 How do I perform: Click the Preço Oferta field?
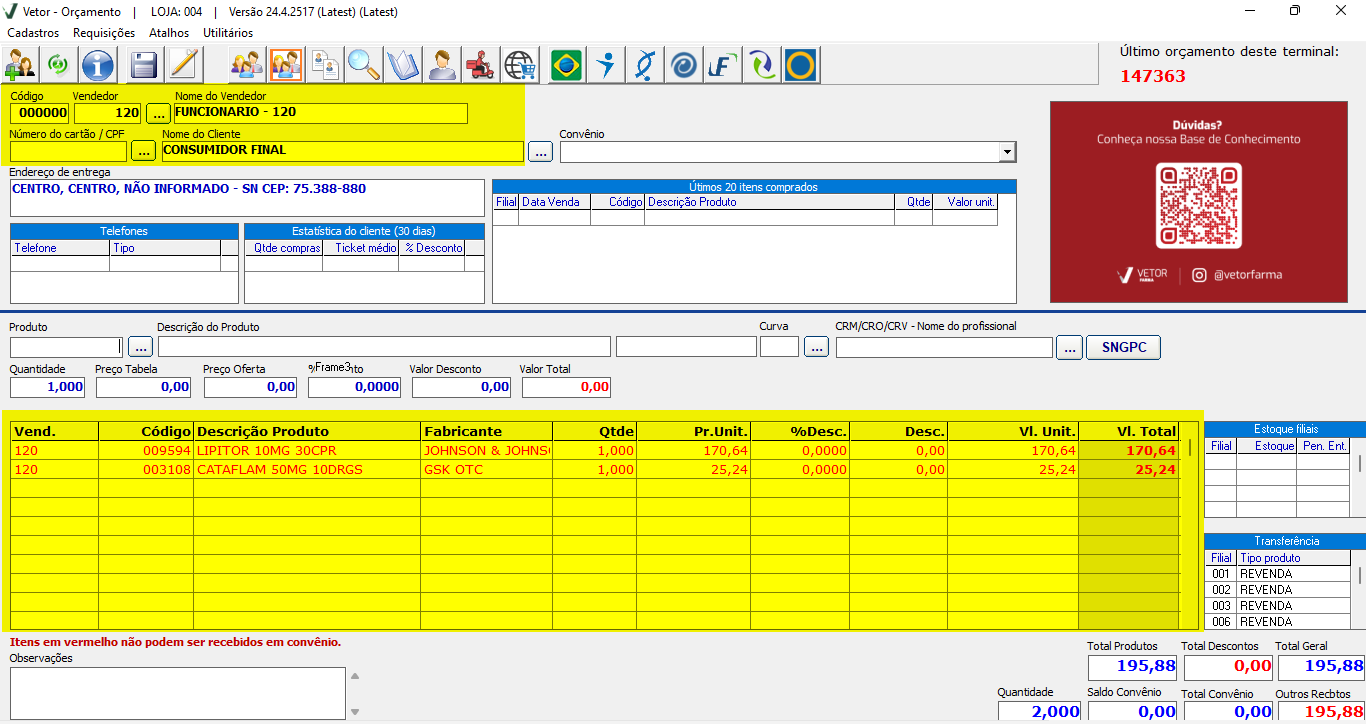click(x=250, y=387)
